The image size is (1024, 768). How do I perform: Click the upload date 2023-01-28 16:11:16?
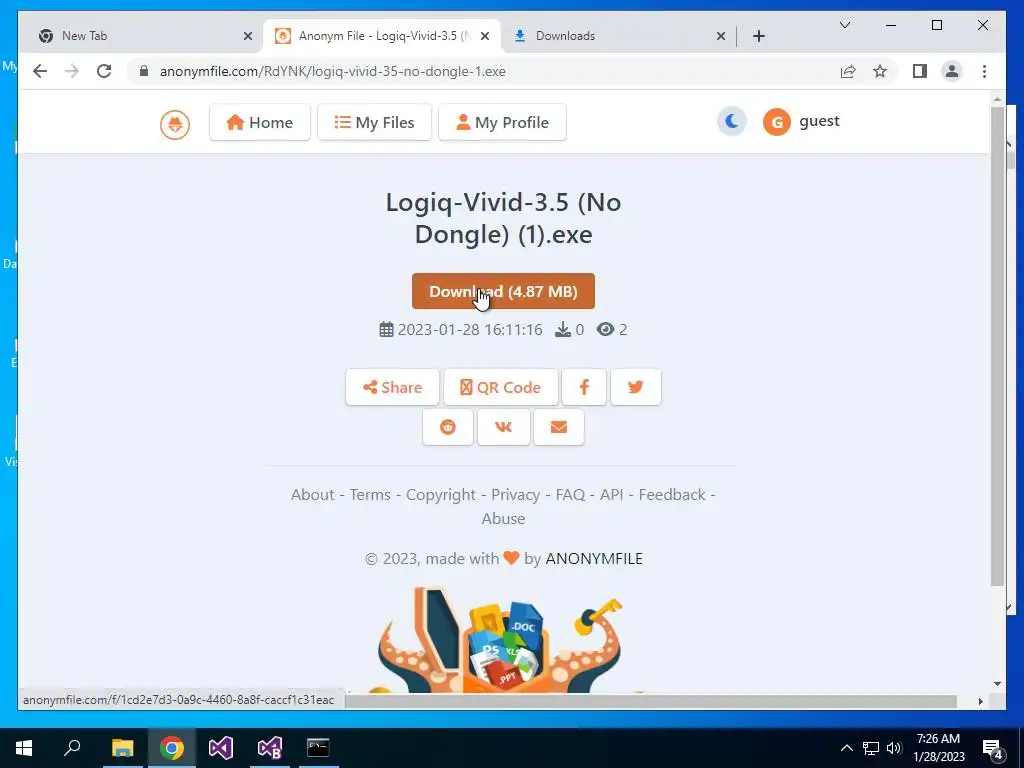470,330
